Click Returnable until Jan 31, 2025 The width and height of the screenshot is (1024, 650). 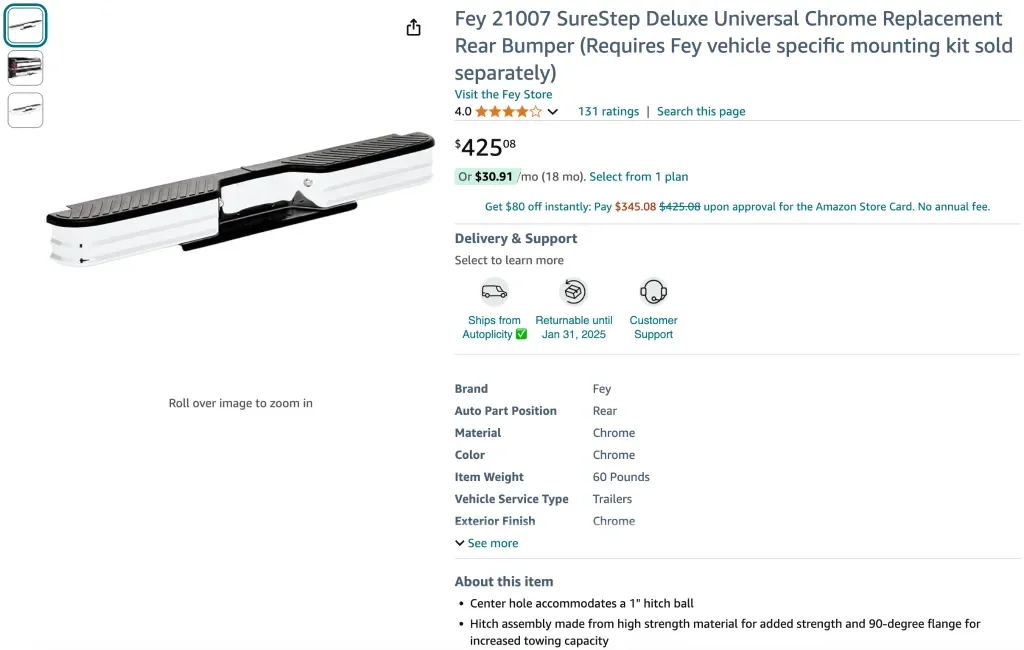574,328
